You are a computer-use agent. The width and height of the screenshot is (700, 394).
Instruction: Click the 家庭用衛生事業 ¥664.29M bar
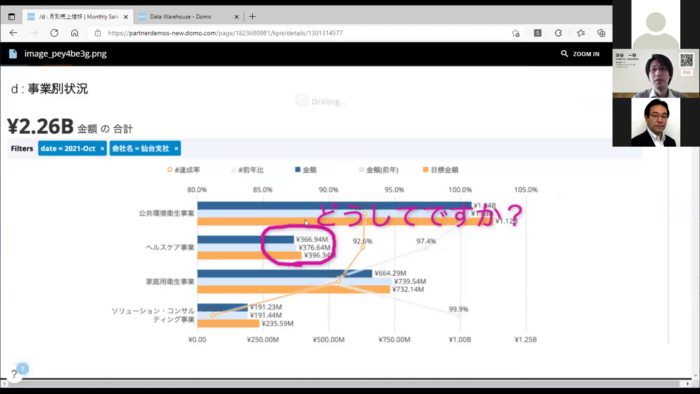click(285, 274)
